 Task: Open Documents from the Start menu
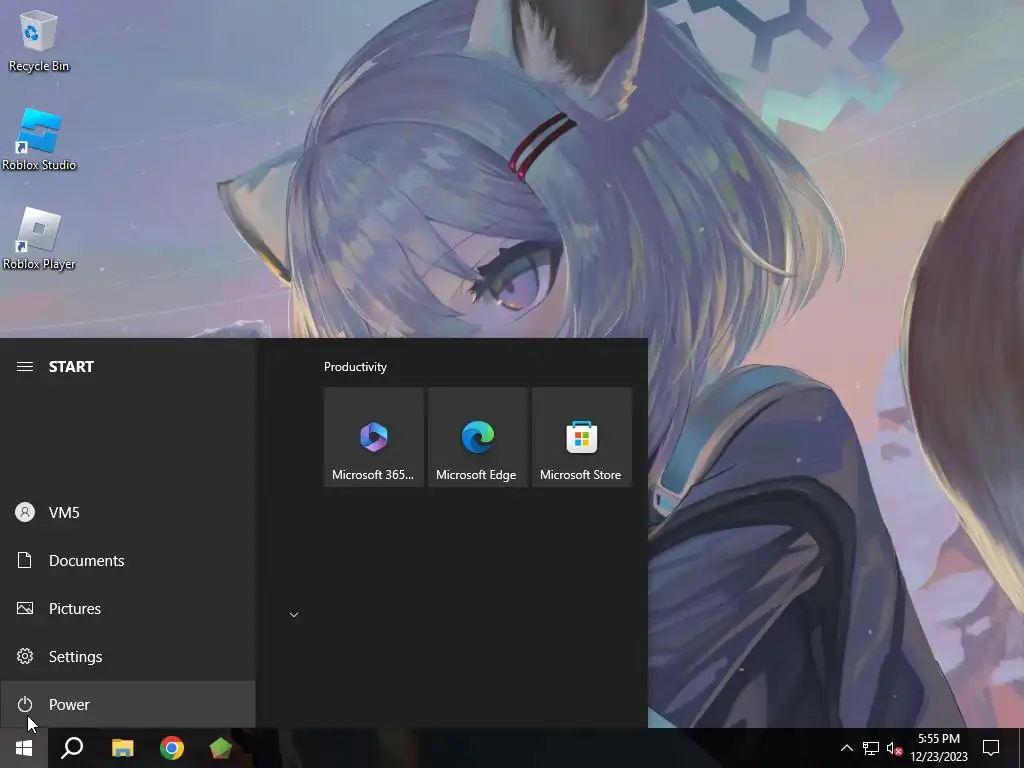pos(127,560)
